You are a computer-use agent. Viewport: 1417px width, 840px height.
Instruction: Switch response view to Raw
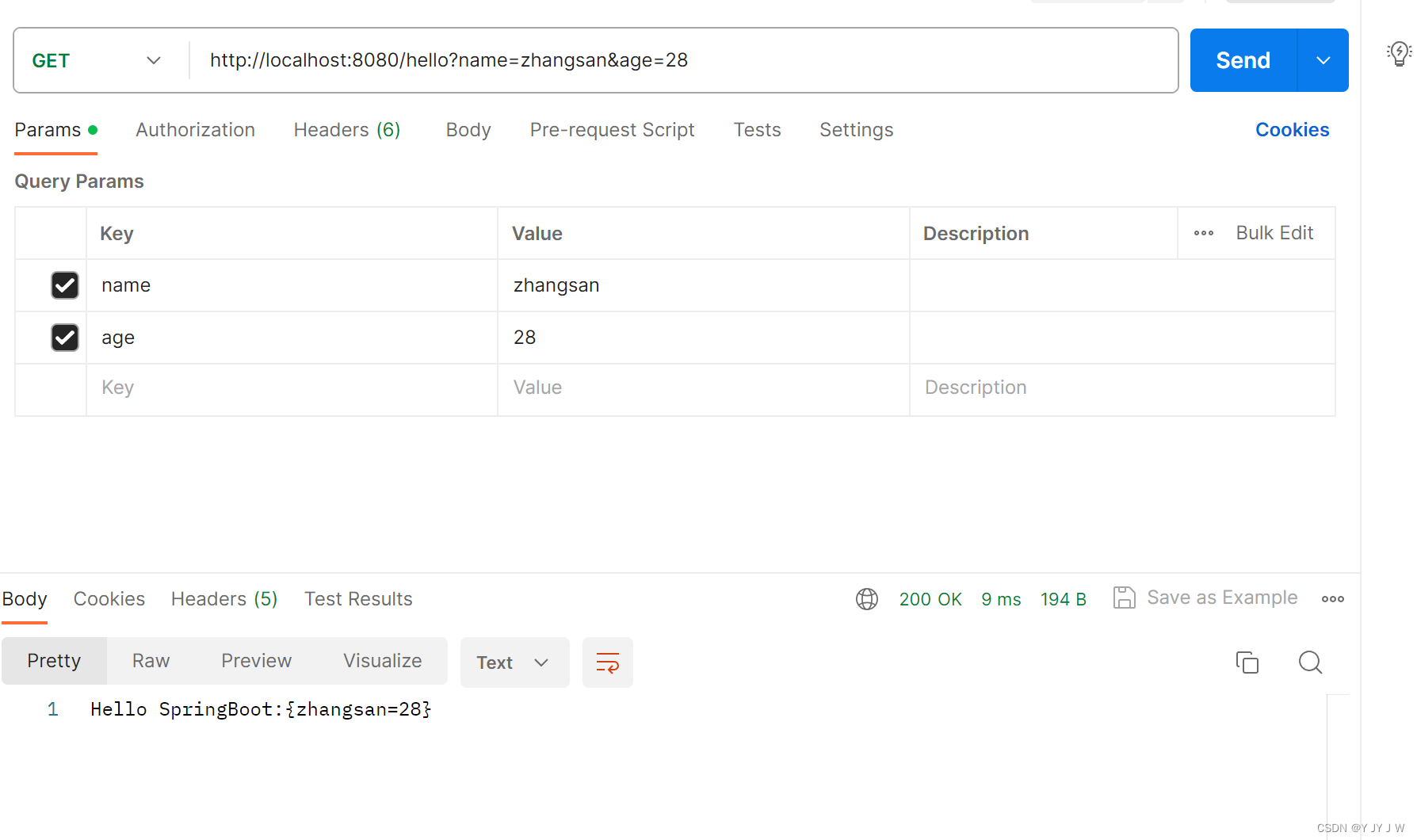(x=150, y=660)
